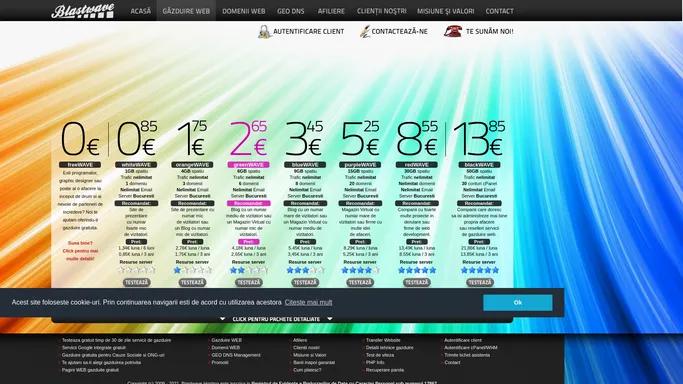Click the Te sunăm noi! link

[x=490, y=31]
